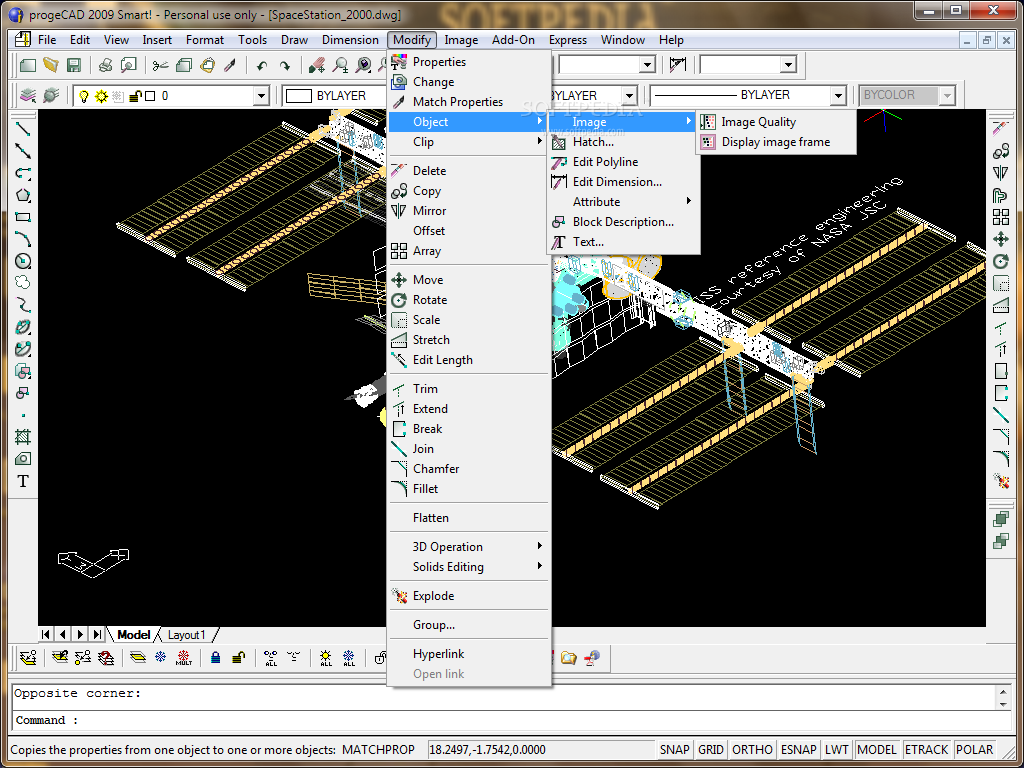Click the Print Preview icon

129,65
